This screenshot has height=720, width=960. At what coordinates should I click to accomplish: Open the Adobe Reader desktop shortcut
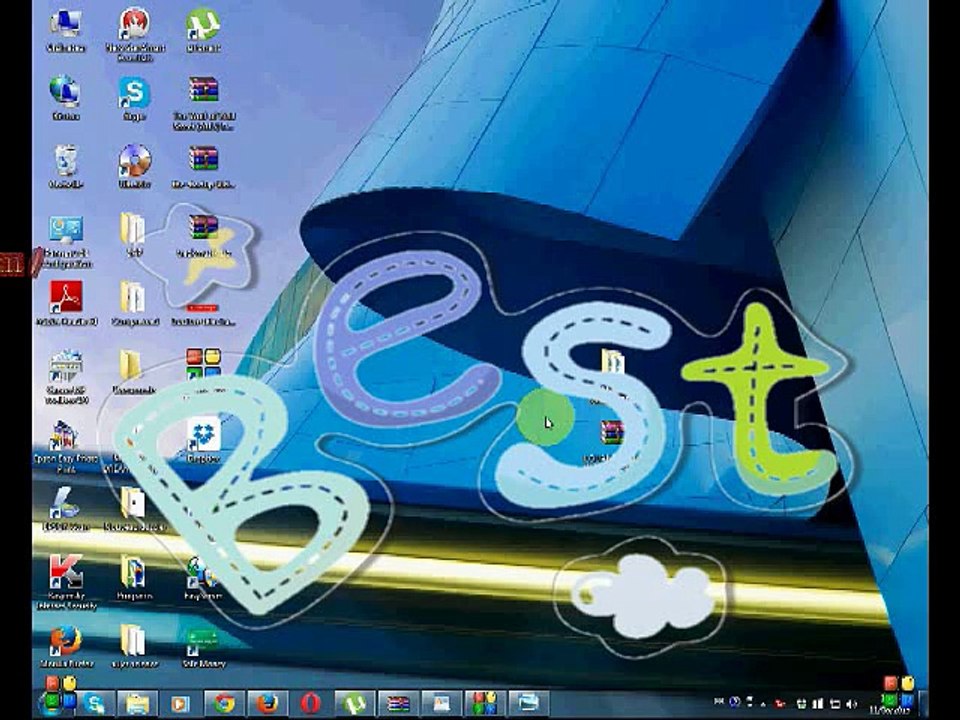coord(66,304)
